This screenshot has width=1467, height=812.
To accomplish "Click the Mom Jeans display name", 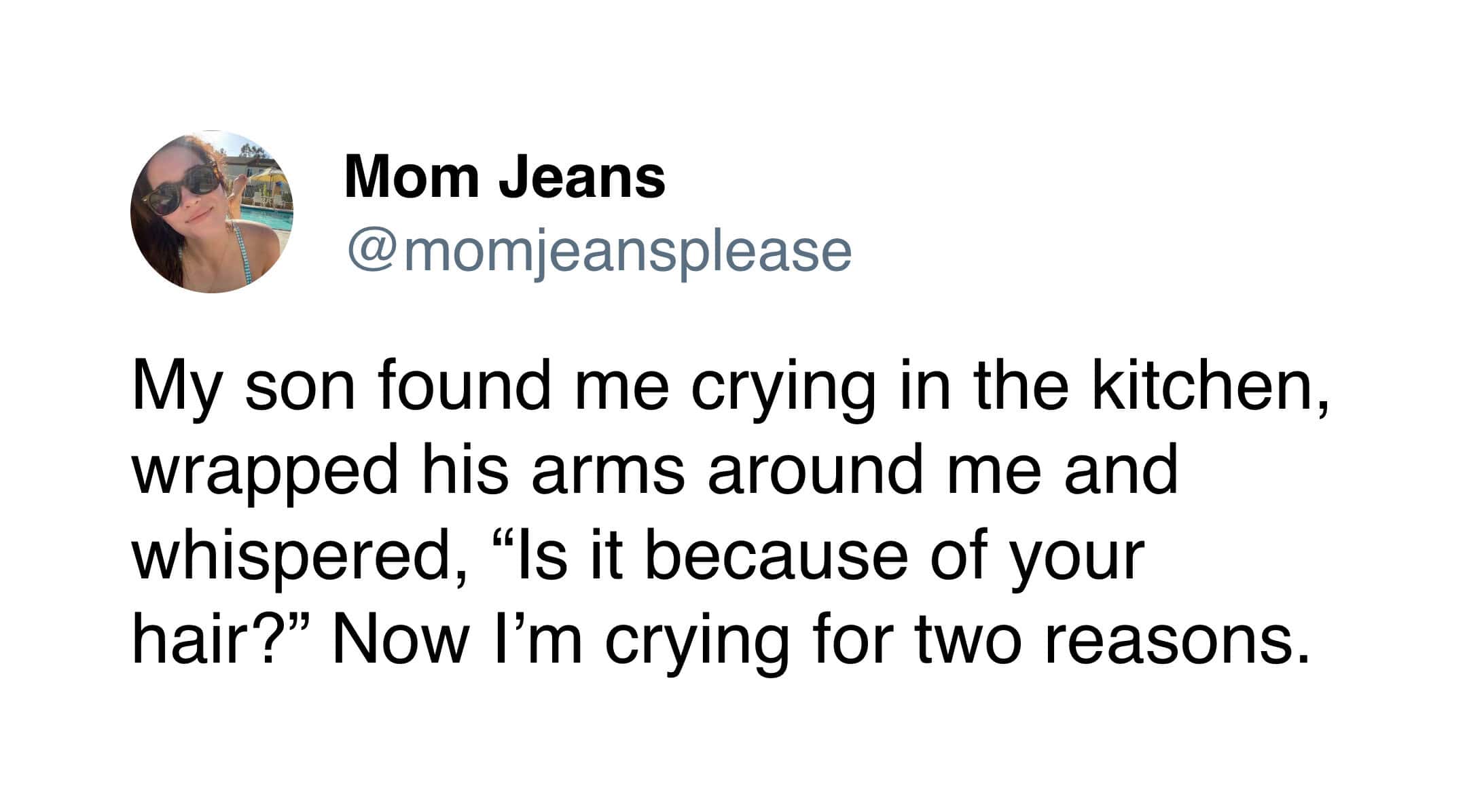I will [x=505, y=177].
